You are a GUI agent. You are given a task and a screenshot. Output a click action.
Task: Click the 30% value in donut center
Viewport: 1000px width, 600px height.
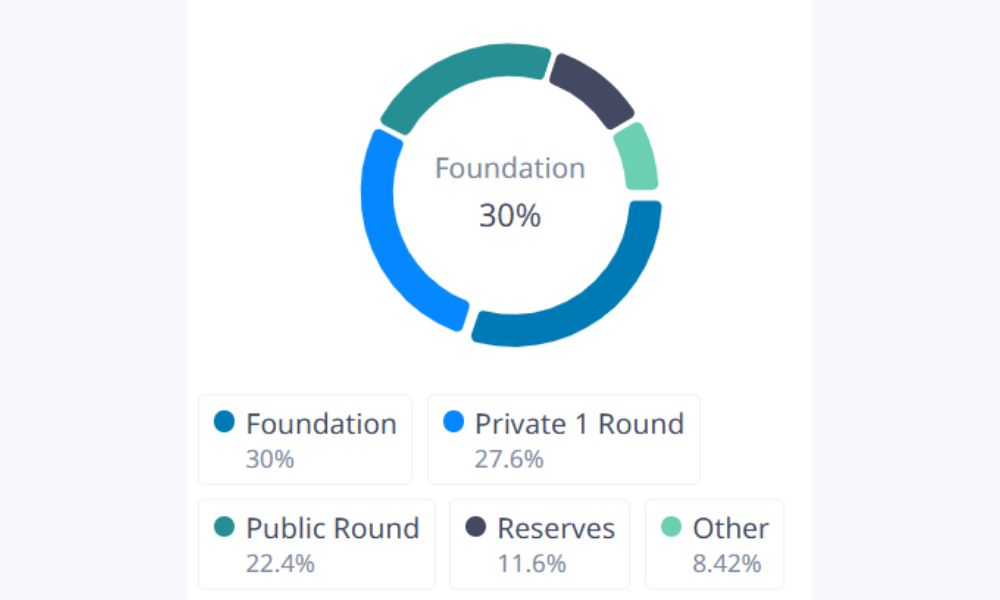tap(510, 215)
